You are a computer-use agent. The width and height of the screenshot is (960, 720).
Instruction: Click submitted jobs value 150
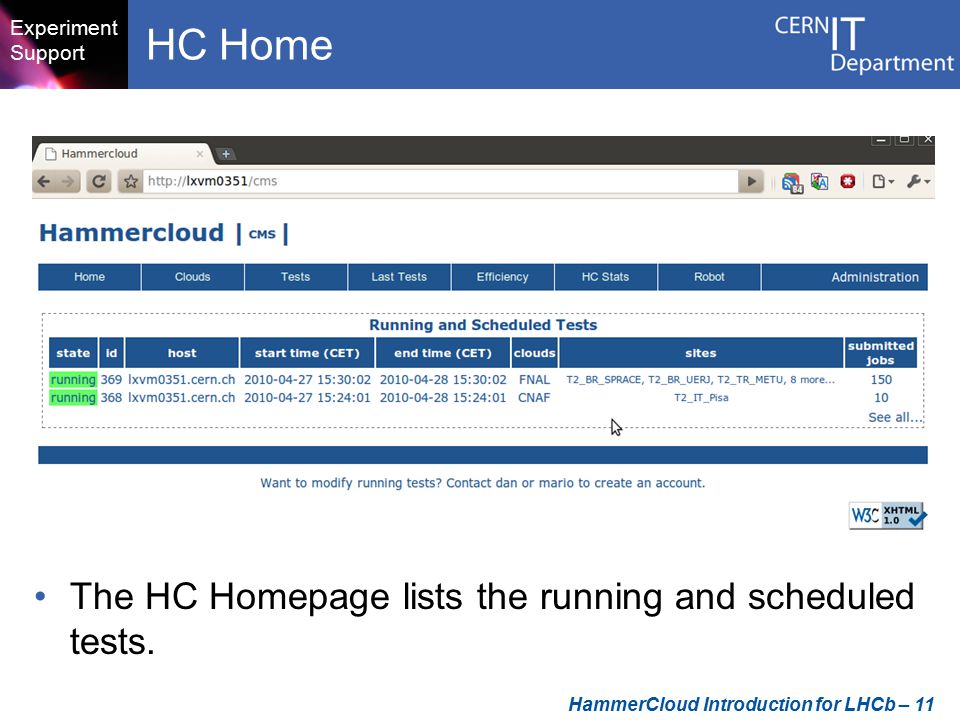pyautogui.click(x=881, y=380)
